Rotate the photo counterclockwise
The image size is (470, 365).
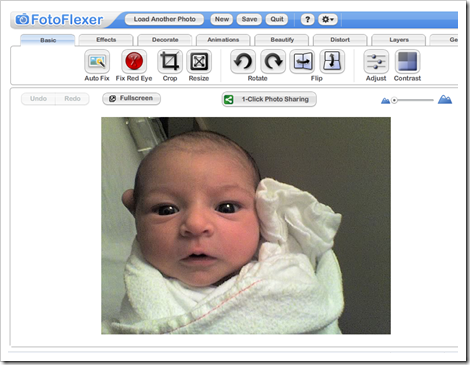[x=243, y=61]
